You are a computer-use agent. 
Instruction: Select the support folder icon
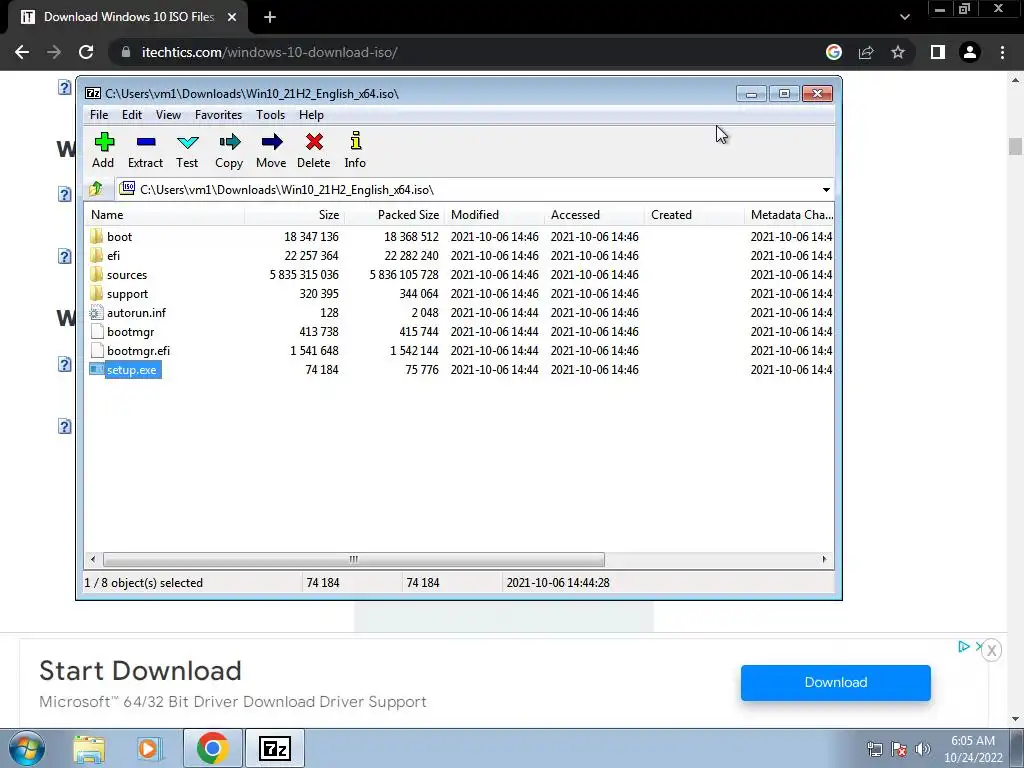tap(97, 293)
